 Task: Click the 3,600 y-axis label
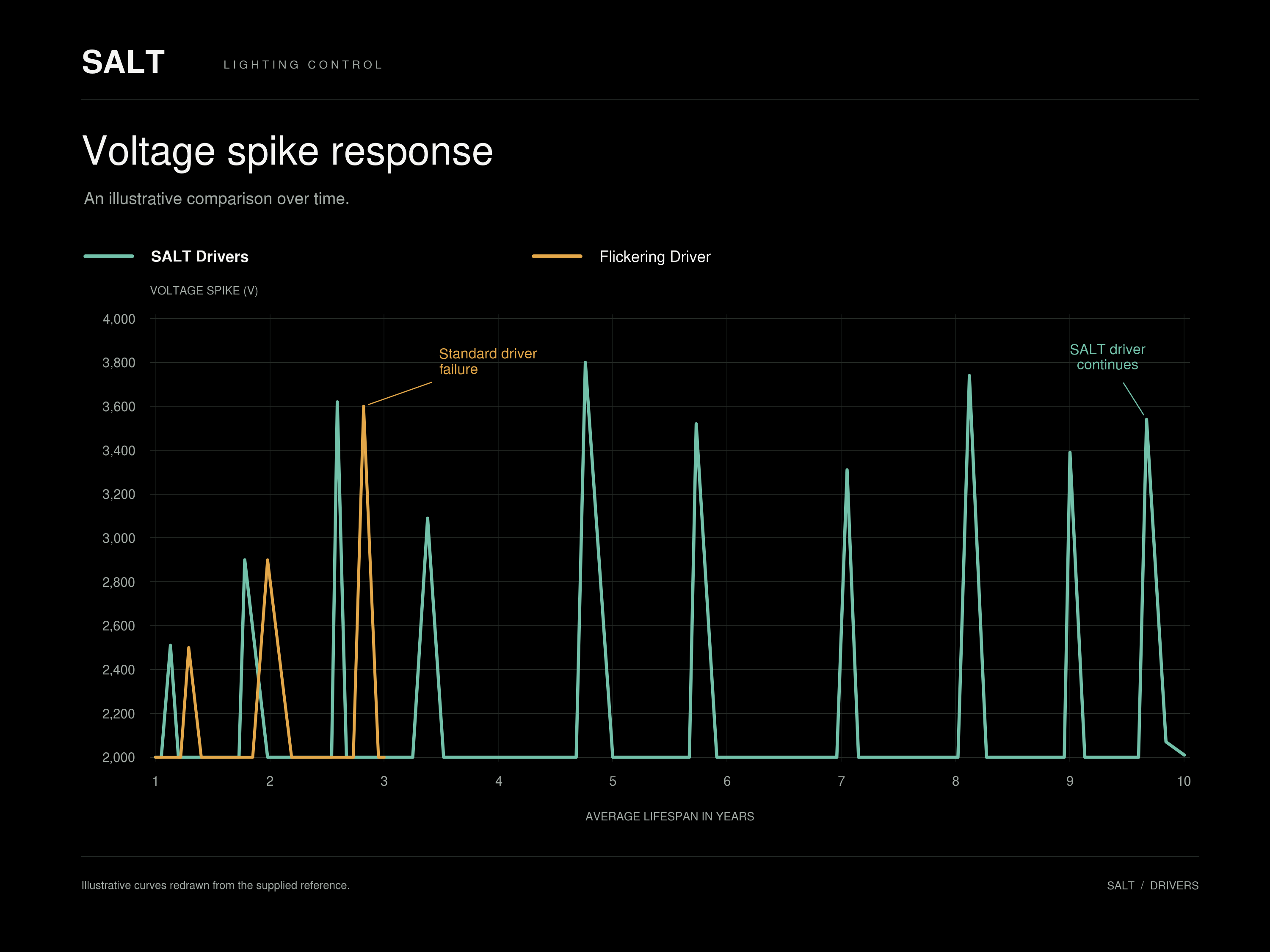[x=119, y=407]
